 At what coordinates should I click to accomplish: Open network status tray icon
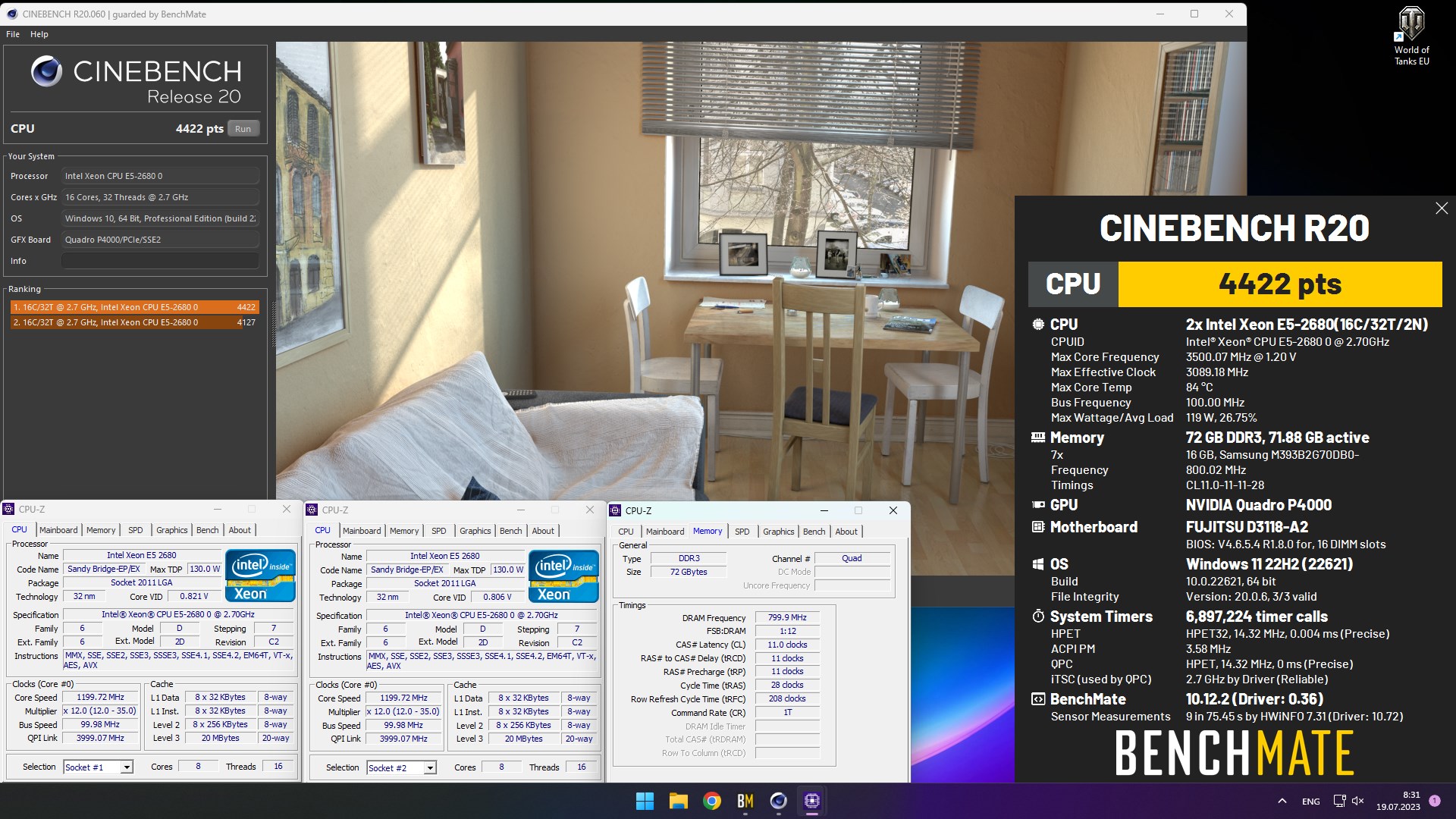(1339, 801)
